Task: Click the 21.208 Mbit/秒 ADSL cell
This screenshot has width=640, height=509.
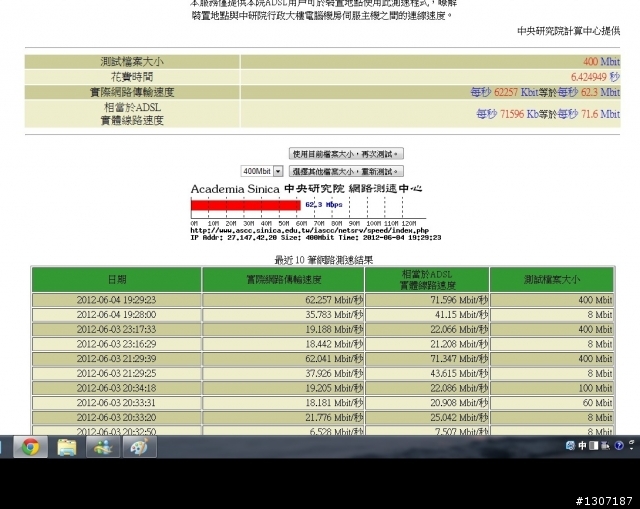Action: [427, 344]
